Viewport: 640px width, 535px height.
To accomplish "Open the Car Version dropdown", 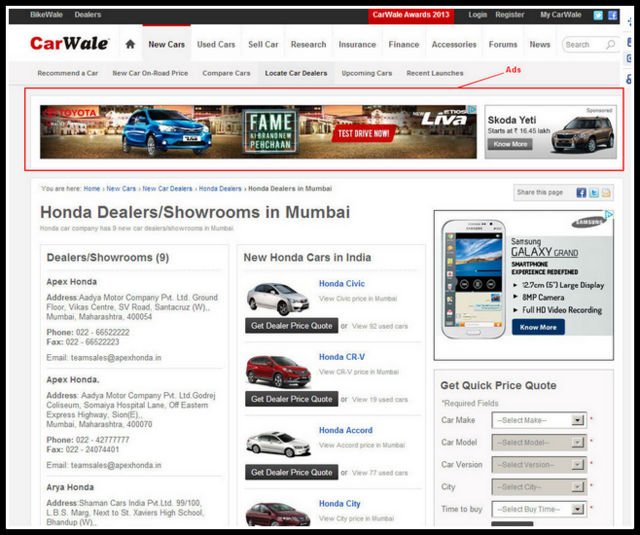I will (x=539, y=464).
